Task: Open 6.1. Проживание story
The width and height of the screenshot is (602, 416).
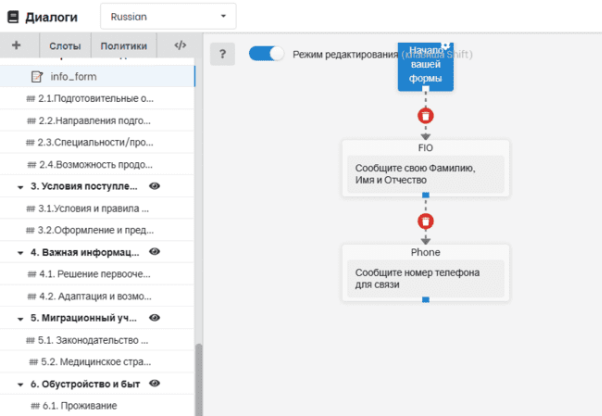Action: (x=97, y=406)
